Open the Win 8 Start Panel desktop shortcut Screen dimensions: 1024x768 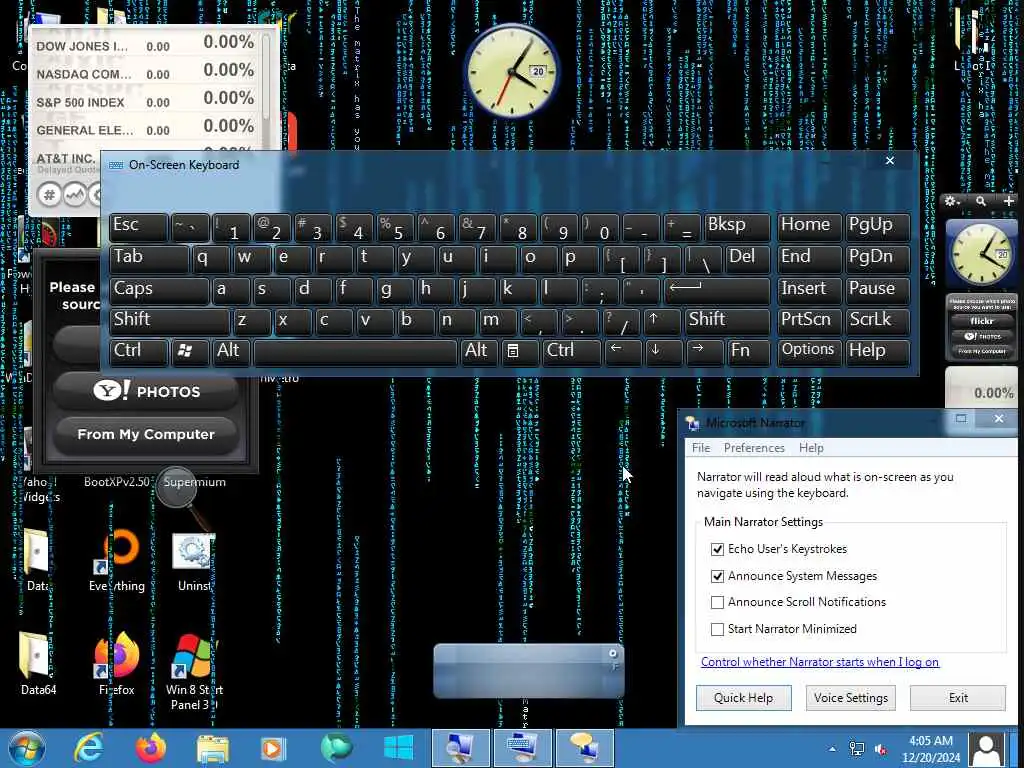click(x=194, y=673)
